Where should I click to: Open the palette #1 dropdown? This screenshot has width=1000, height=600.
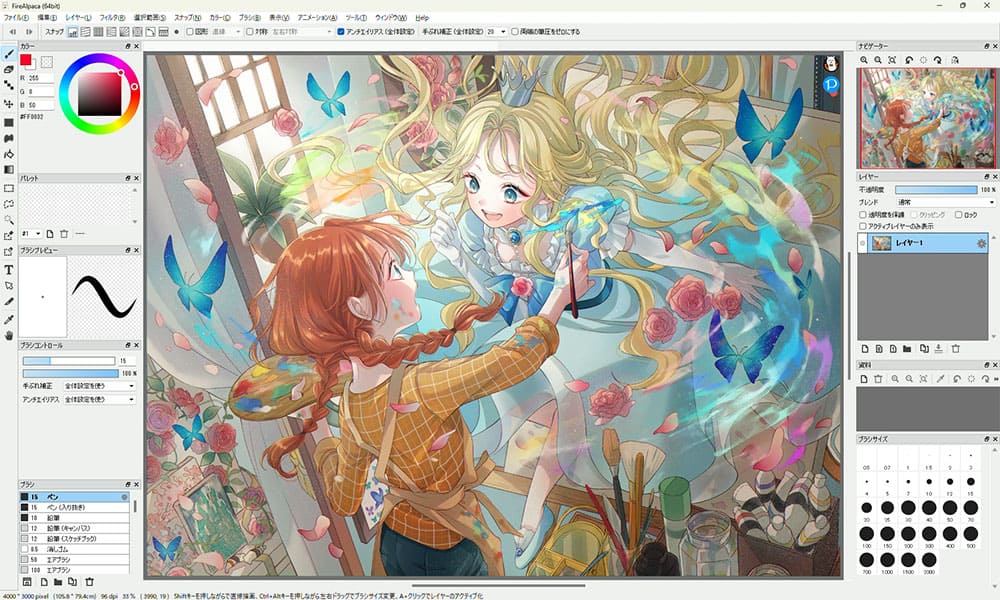[38, 233]
